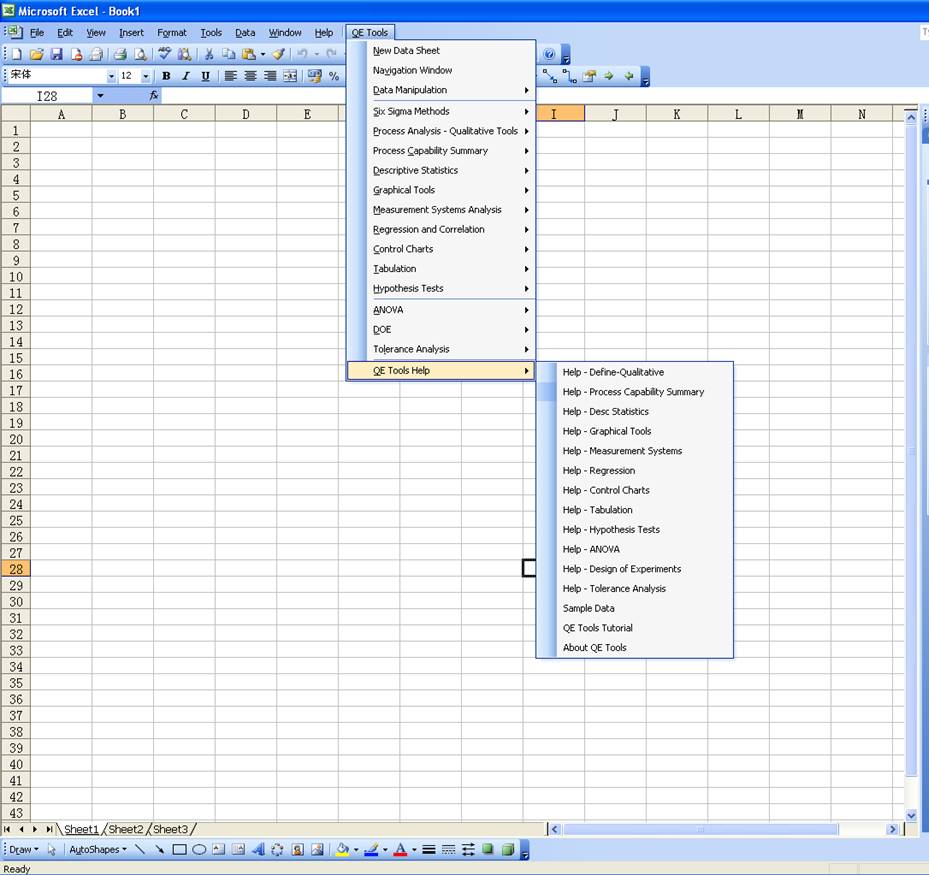Open Print Preview from the toolbar
The width and height of the screenshot is (929, 875).
pos(140,55)
